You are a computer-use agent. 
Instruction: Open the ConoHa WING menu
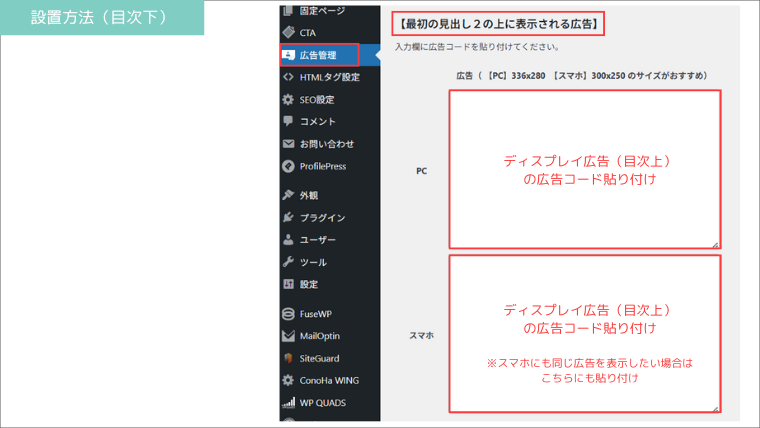tap(330, 380)
